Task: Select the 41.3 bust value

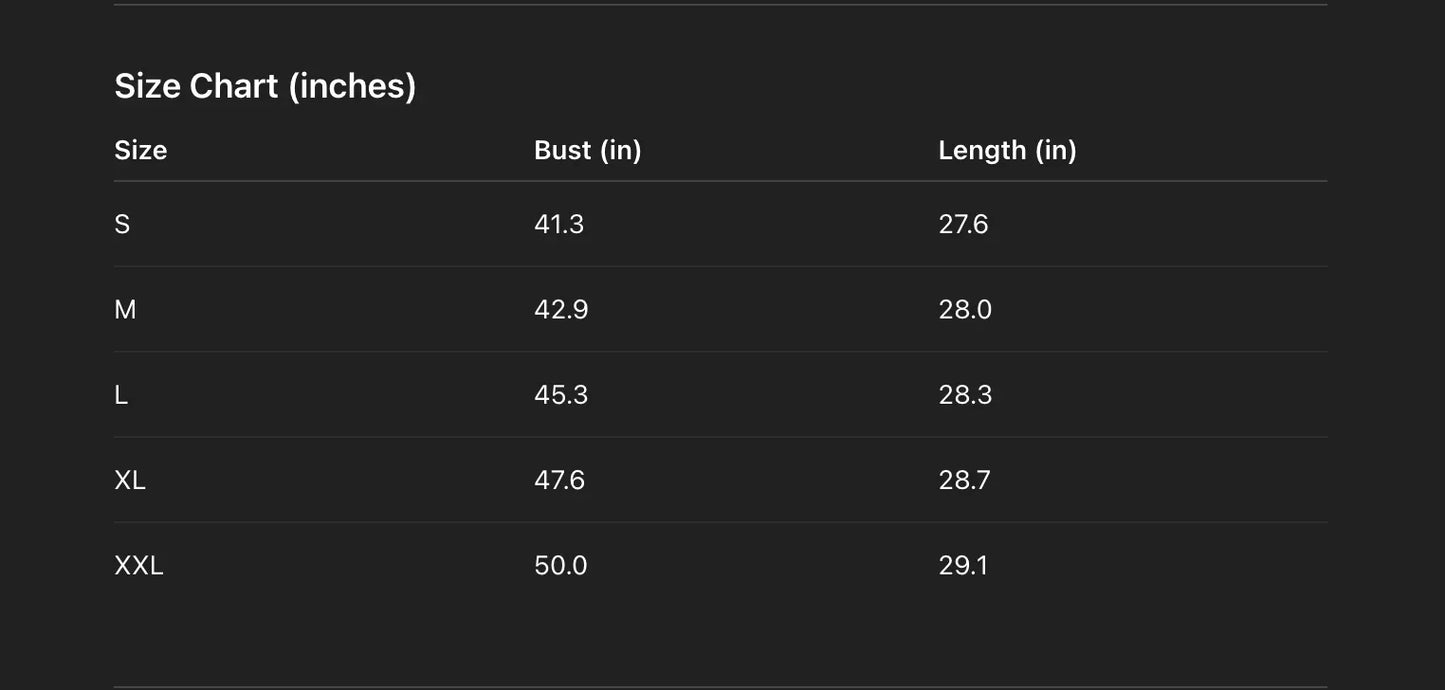Action: 559,224
